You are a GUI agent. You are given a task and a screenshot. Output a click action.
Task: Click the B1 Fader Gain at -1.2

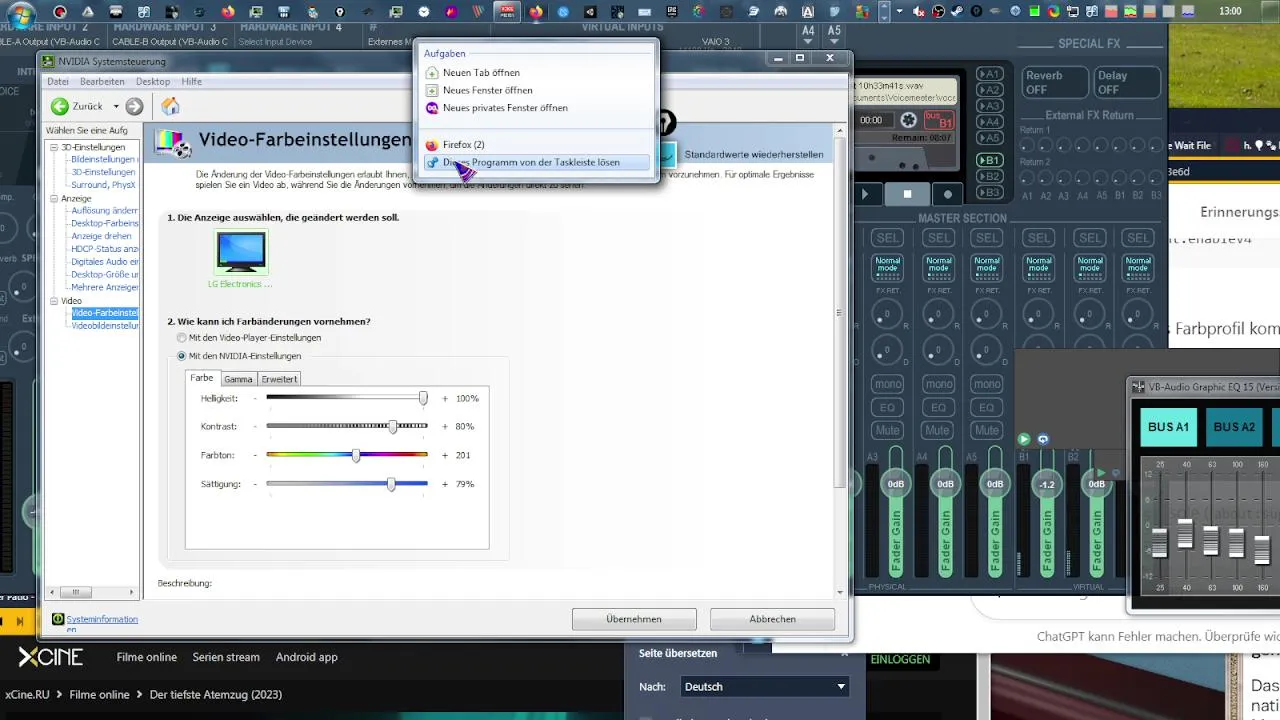pos(1047,484)
